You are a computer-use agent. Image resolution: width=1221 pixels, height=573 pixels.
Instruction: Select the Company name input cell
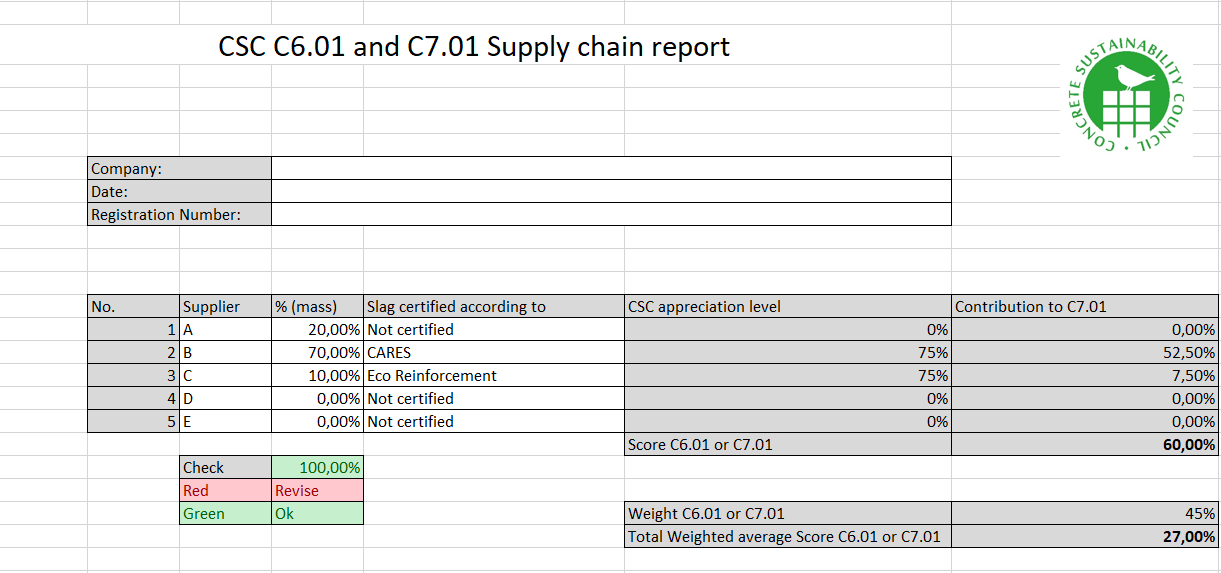point(610,169)
